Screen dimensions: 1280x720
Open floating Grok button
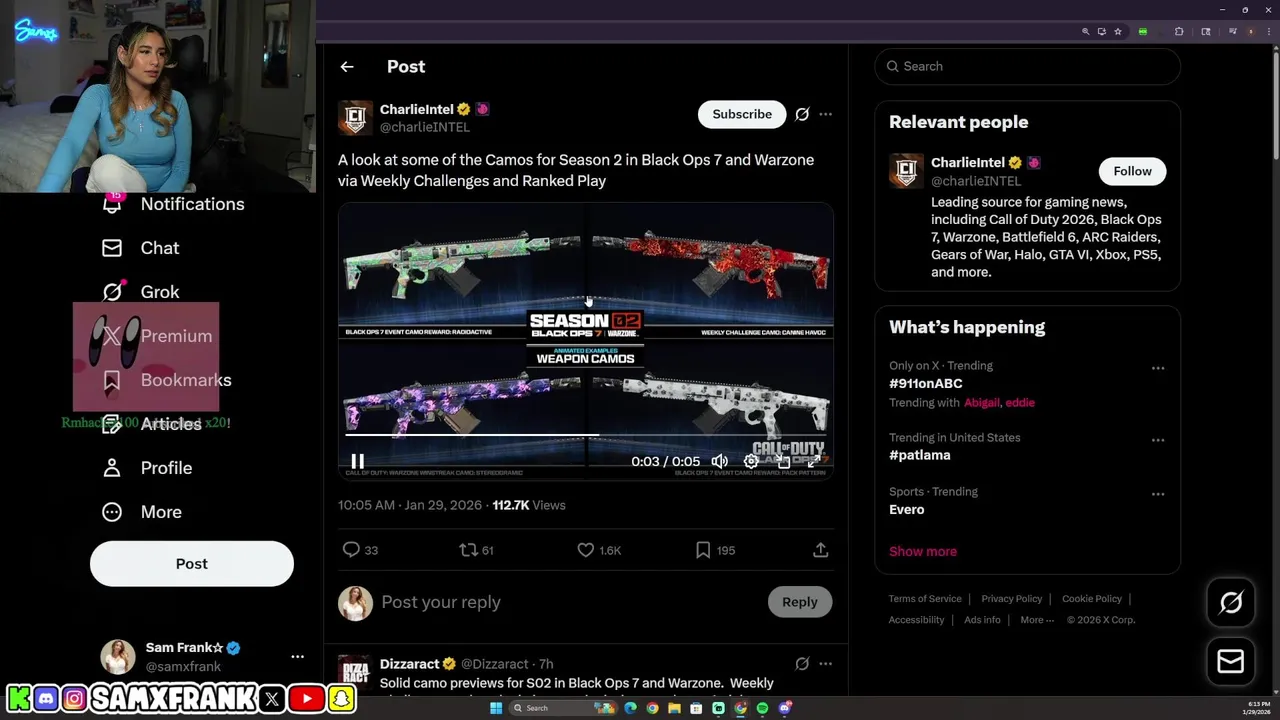click(x=1231, y=602)
